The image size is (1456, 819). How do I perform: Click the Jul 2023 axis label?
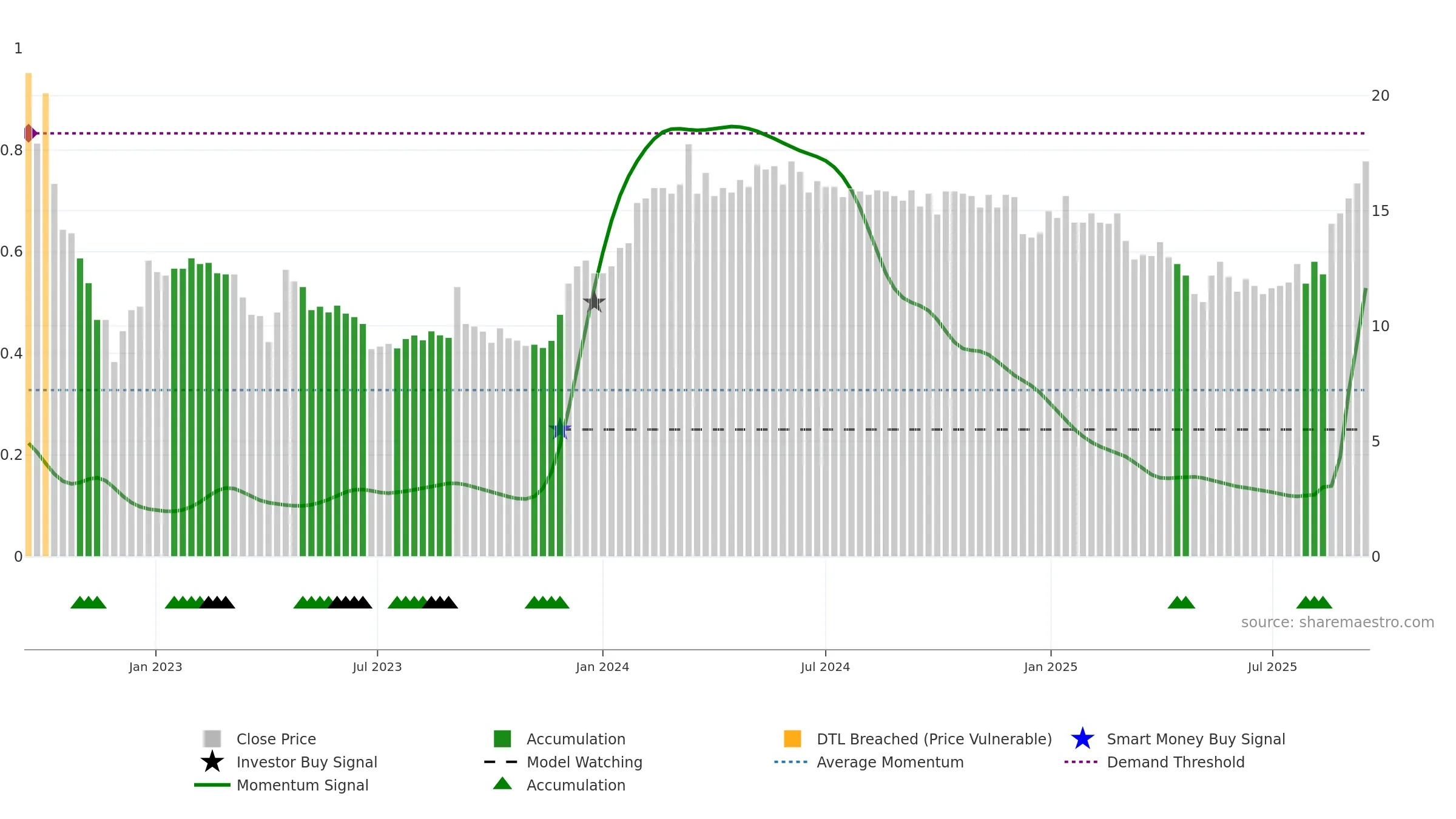[377, 667]
